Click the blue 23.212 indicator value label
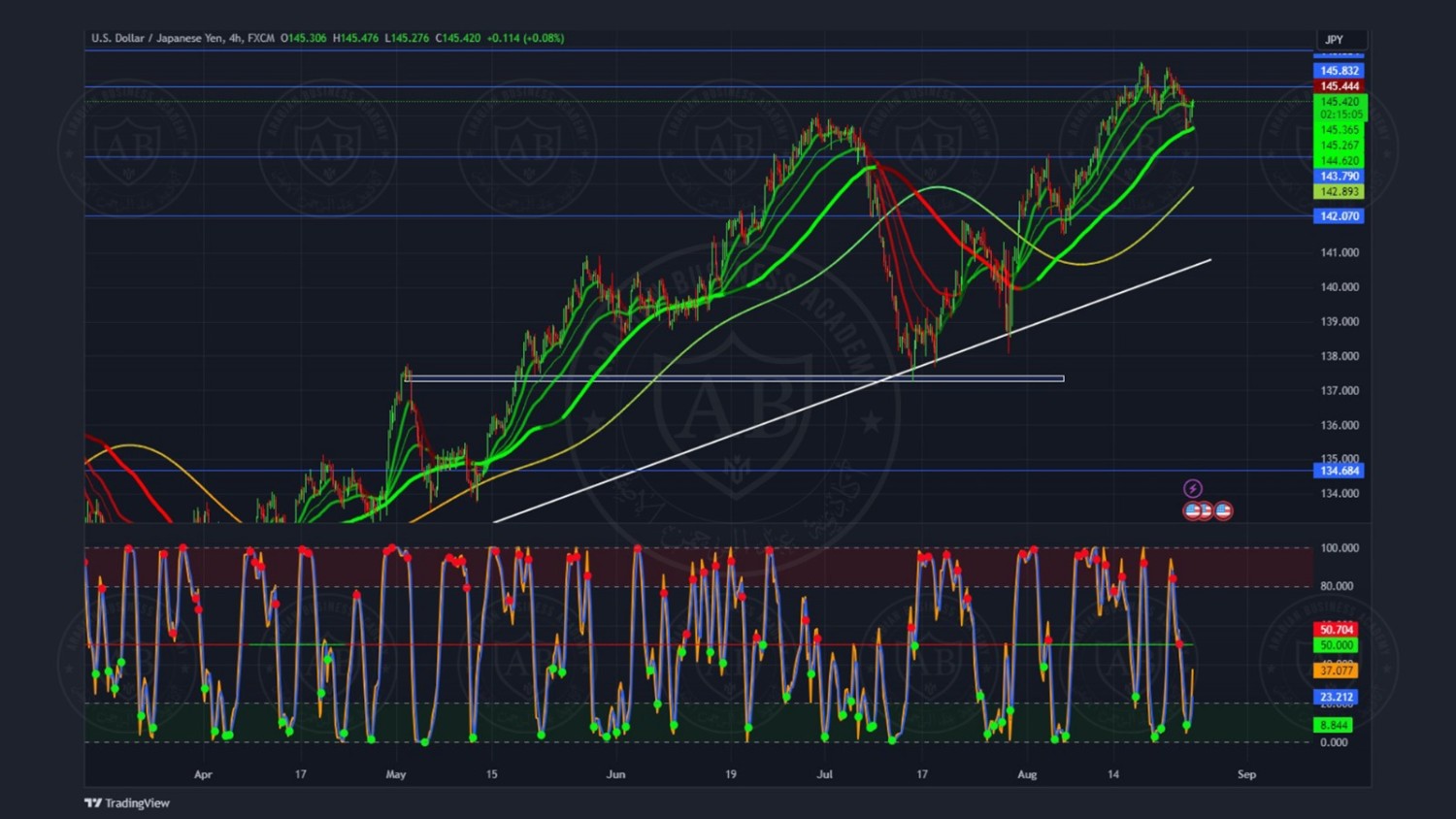1456x819 pixels. tap(1336, 697)
